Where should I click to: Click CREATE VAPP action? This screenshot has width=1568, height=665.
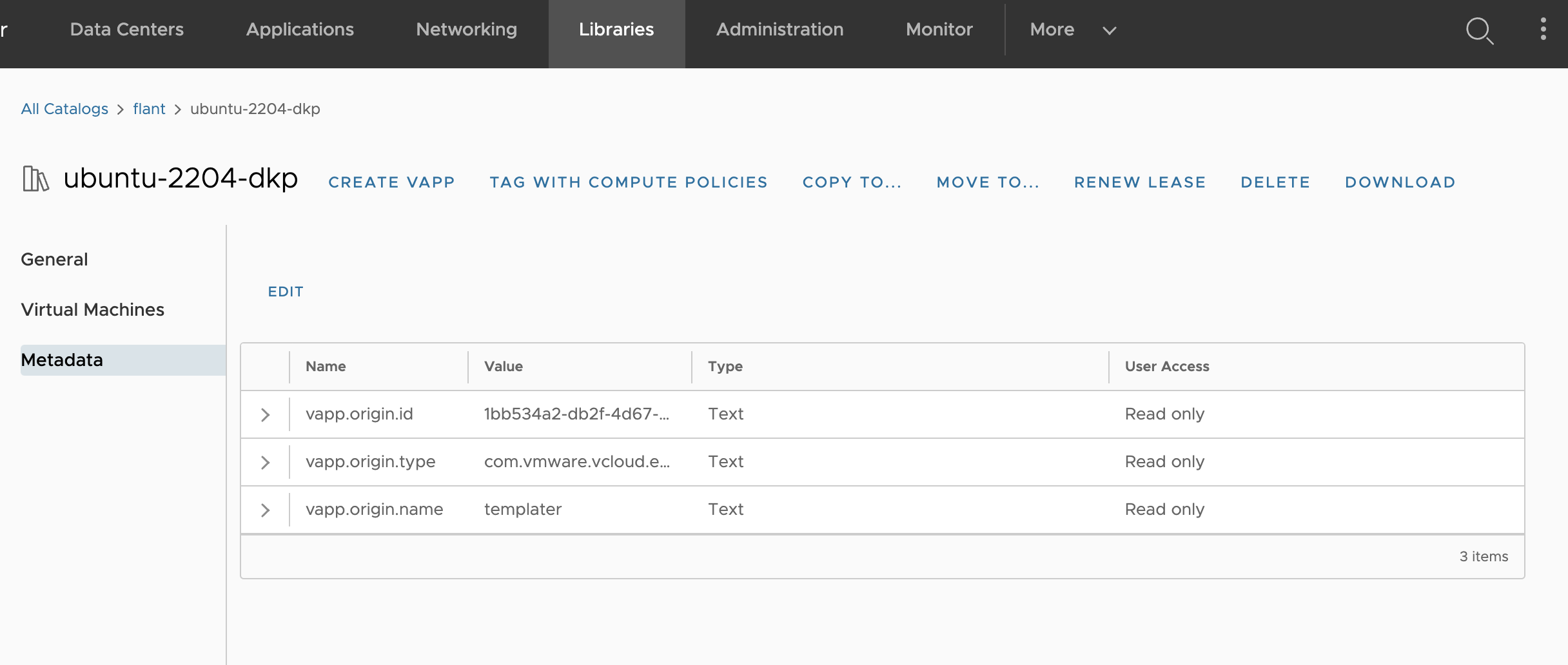(x=391, y=182)
